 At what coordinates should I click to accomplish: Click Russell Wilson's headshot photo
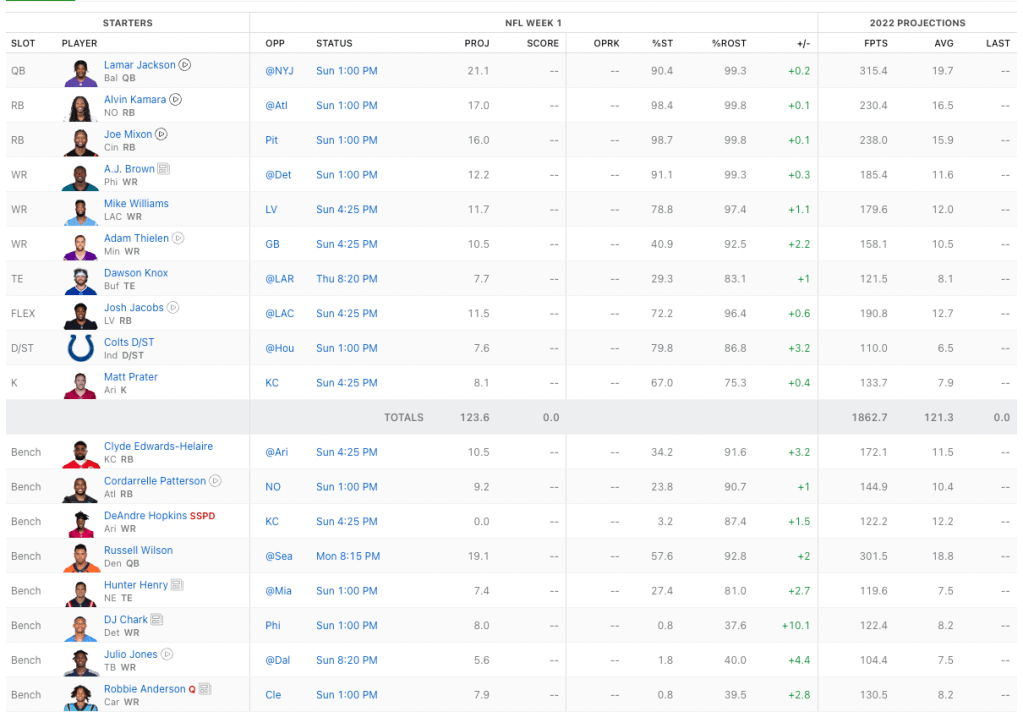[80, 556]
